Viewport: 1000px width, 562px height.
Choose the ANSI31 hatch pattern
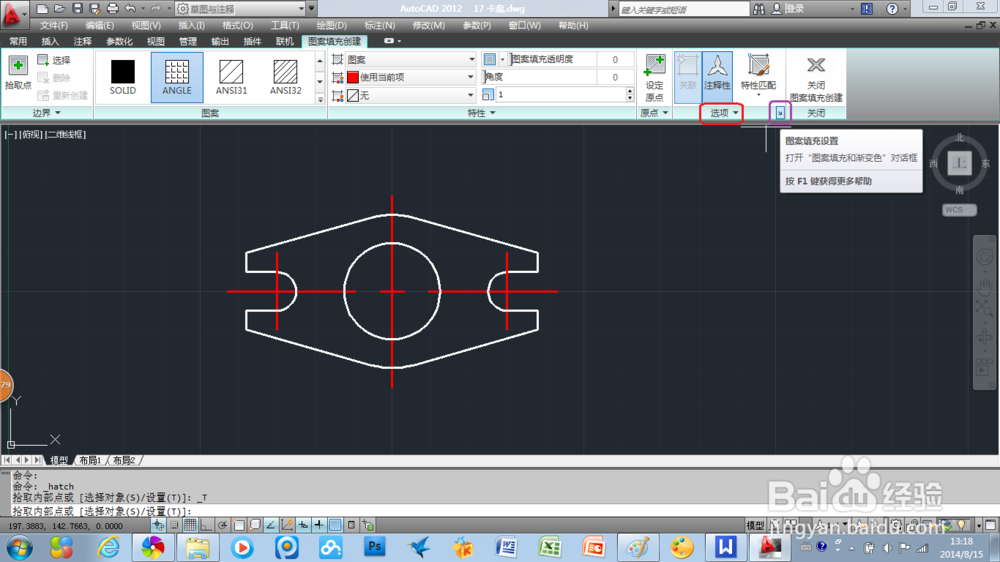point(231,77)
